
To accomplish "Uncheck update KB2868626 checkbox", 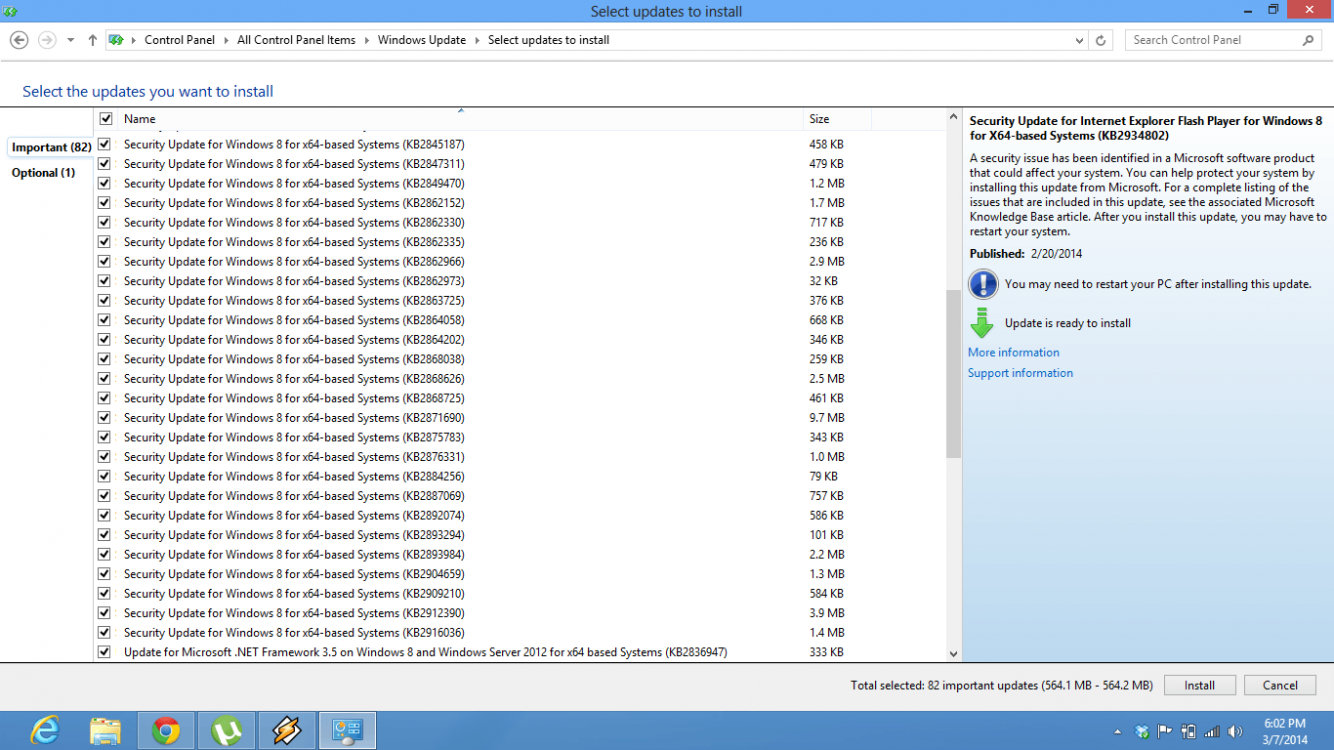I will click(105, 378).
